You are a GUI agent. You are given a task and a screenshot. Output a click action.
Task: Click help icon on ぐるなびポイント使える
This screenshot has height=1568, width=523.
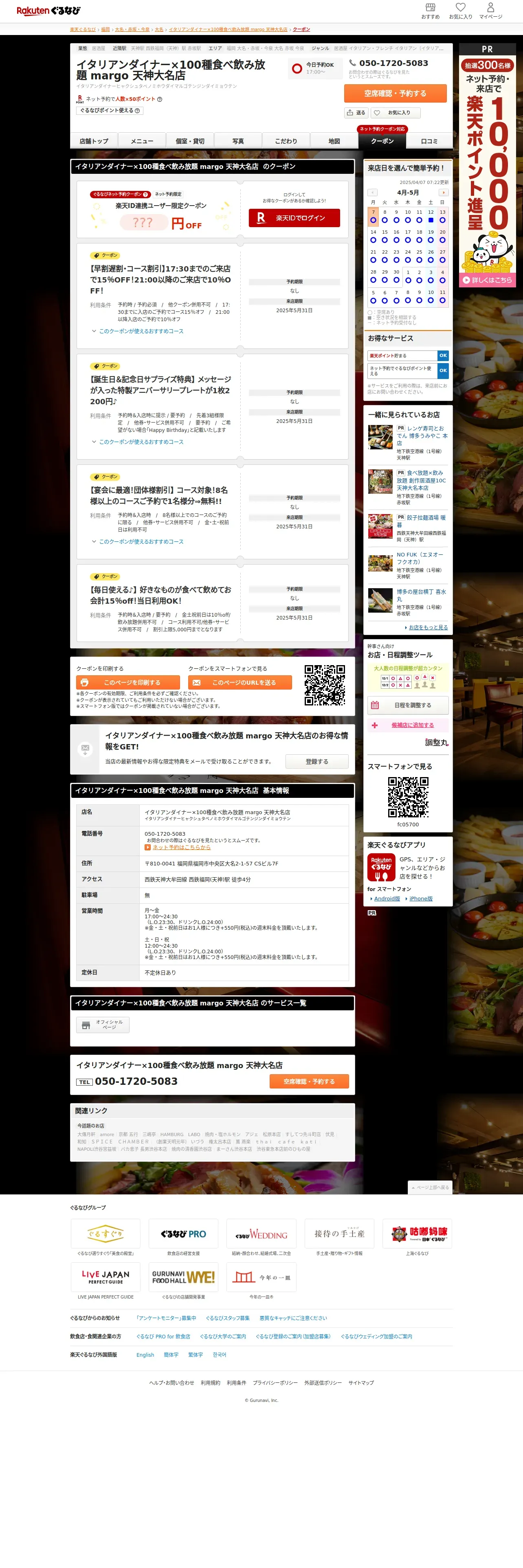[137, 111]
